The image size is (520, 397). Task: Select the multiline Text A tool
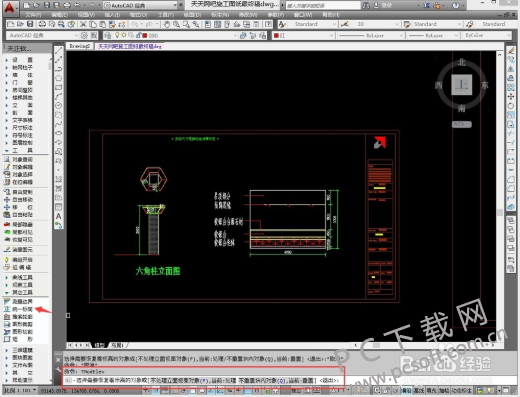pyautogui.click(x=58, y=216)
